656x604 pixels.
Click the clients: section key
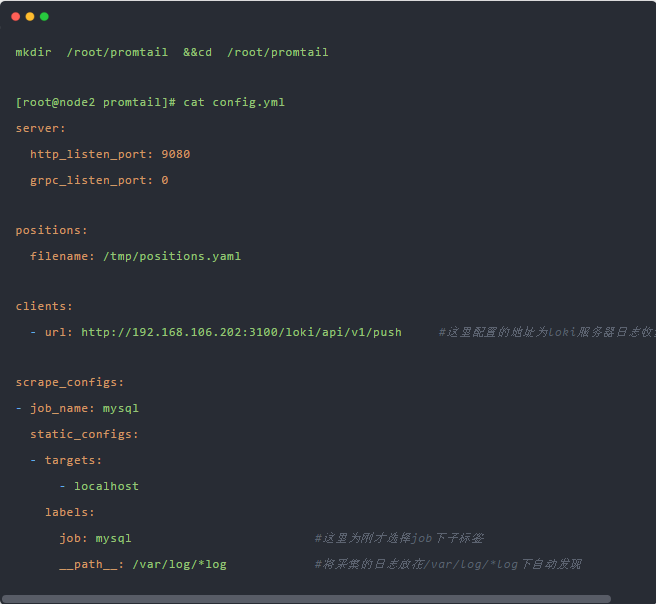44,306
